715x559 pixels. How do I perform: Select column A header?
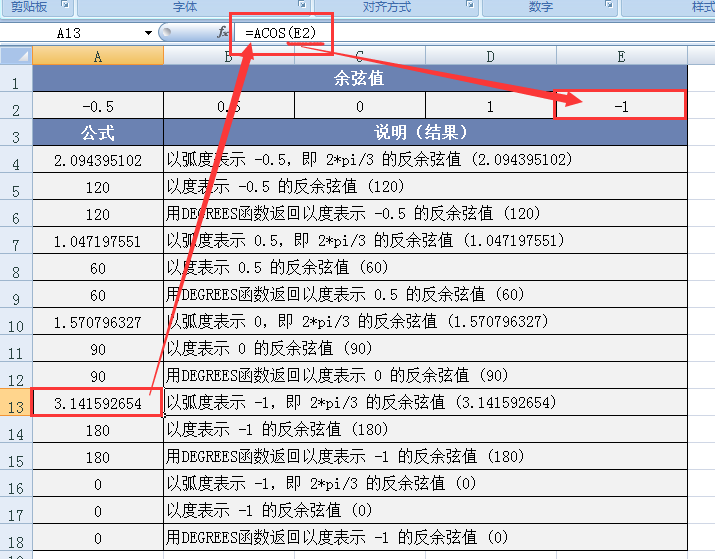(x=98, y=57)
